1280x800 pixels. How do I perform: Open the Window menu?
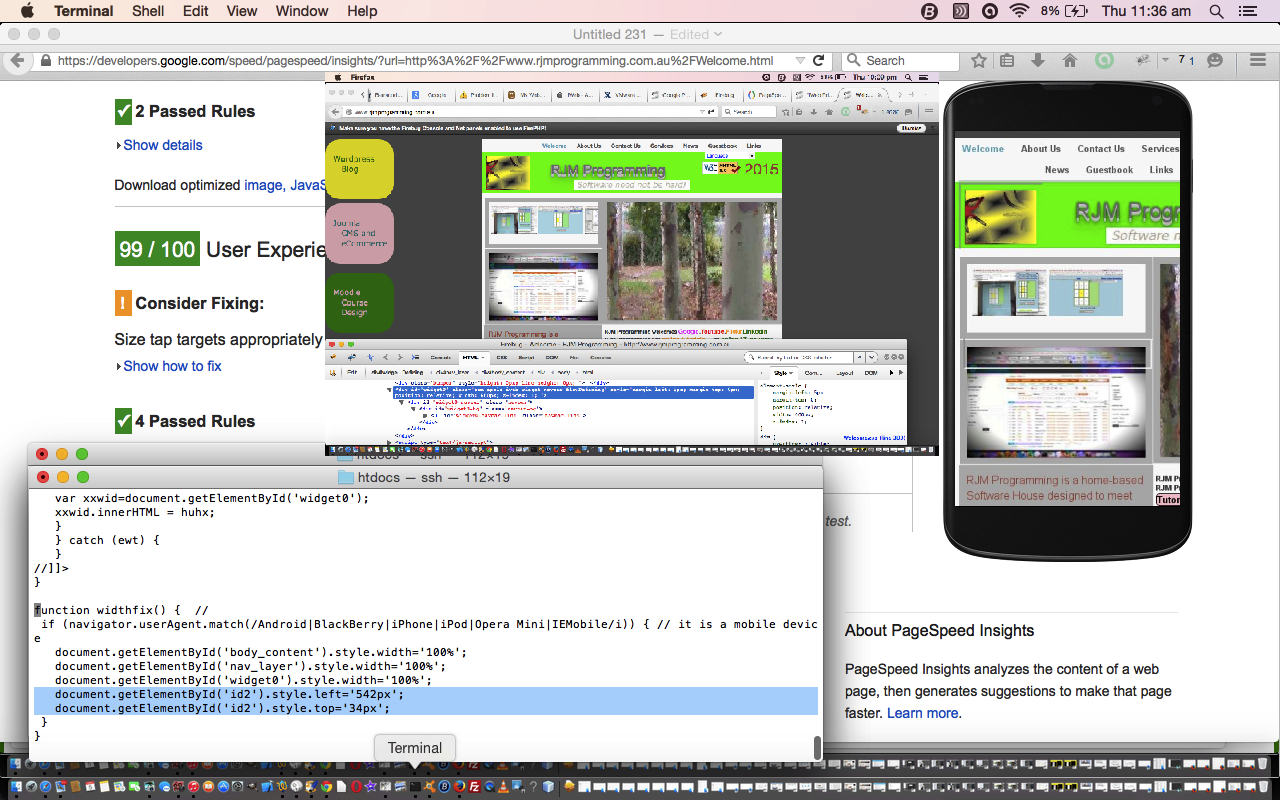pyautogui.click(x=301, y=11)
